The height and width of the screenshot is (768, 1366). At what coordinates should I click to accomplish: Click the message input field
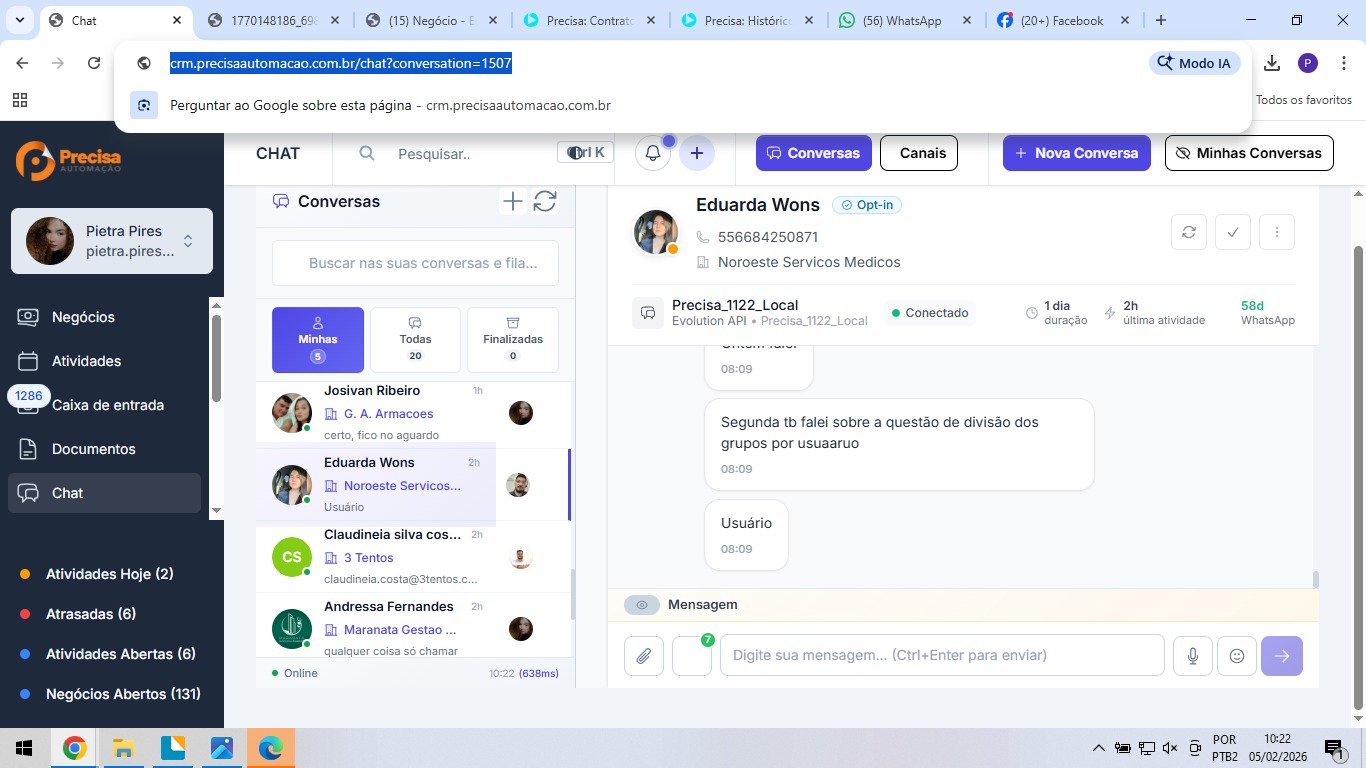(941, 656)
